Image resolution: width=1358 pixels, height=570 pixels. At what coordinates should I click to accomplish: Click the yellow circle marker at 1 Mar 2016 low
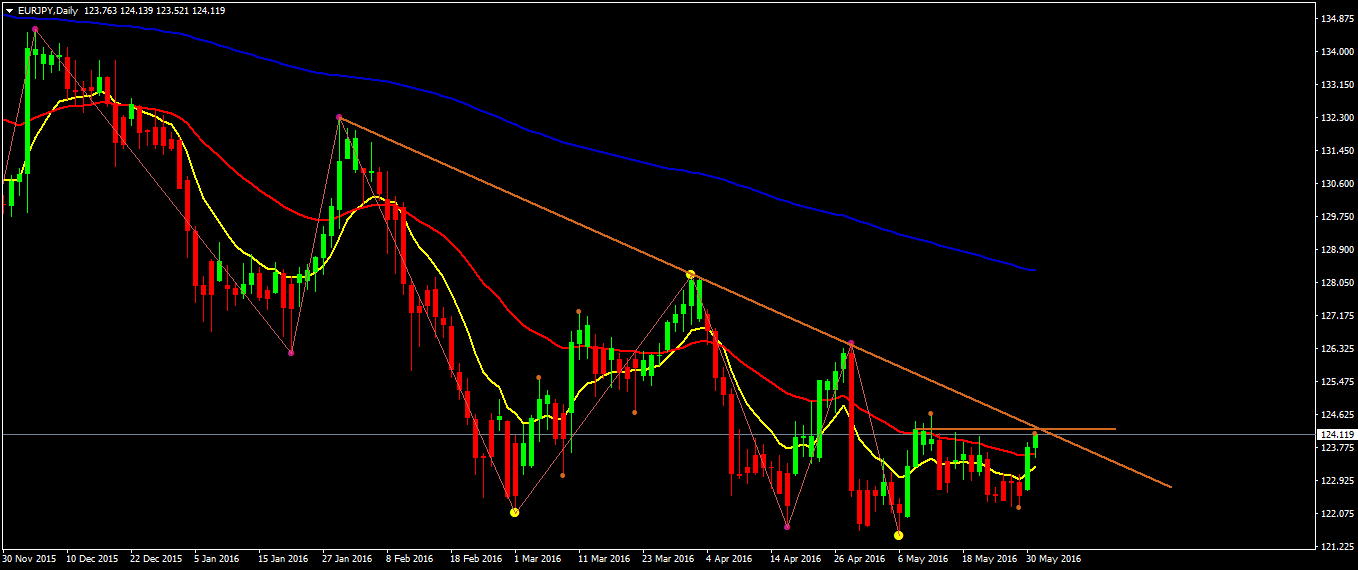tap(515, 512)
